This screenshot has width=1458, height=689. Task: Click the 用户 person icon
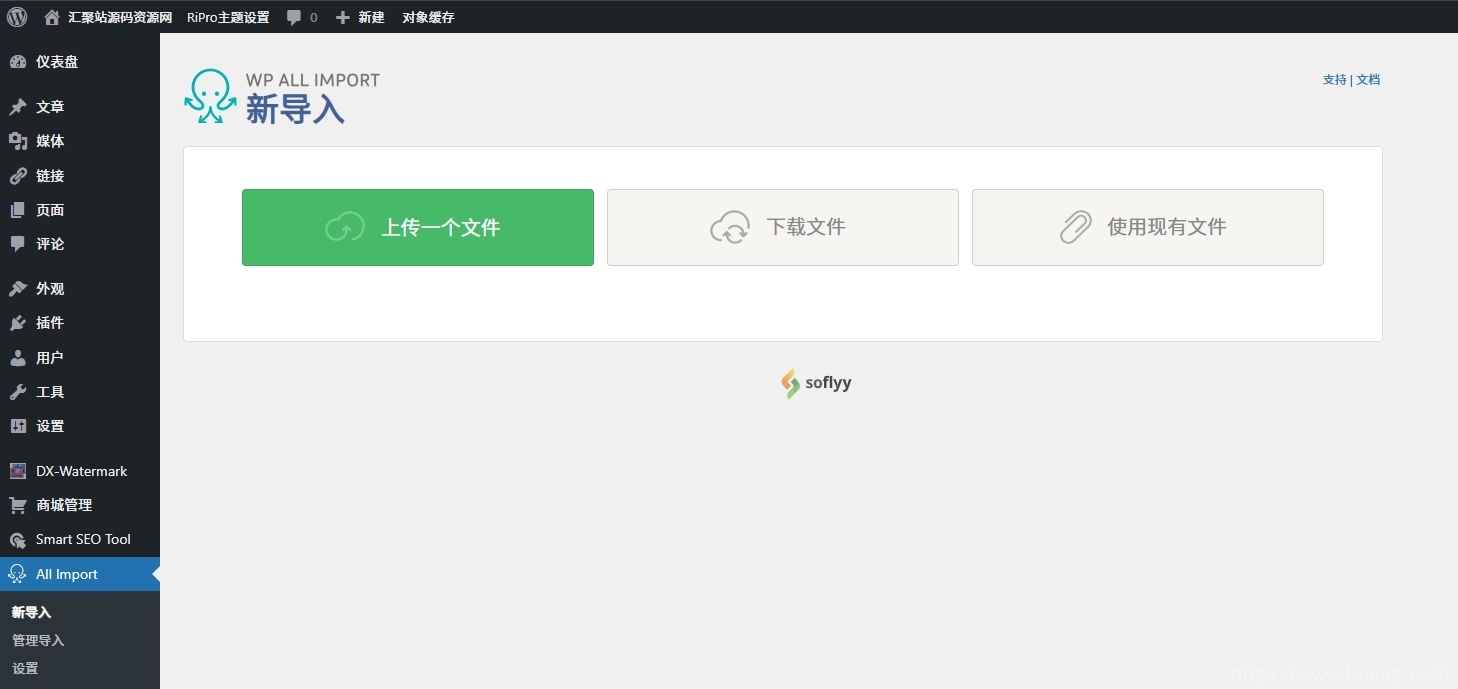point(18,357)
